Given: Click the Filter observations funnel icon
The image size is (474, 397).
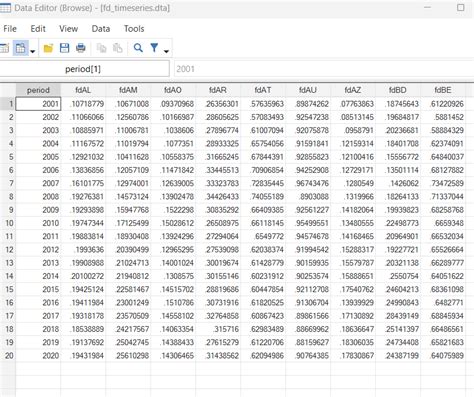Looking at the screenshot, I should tap(154, 48).
